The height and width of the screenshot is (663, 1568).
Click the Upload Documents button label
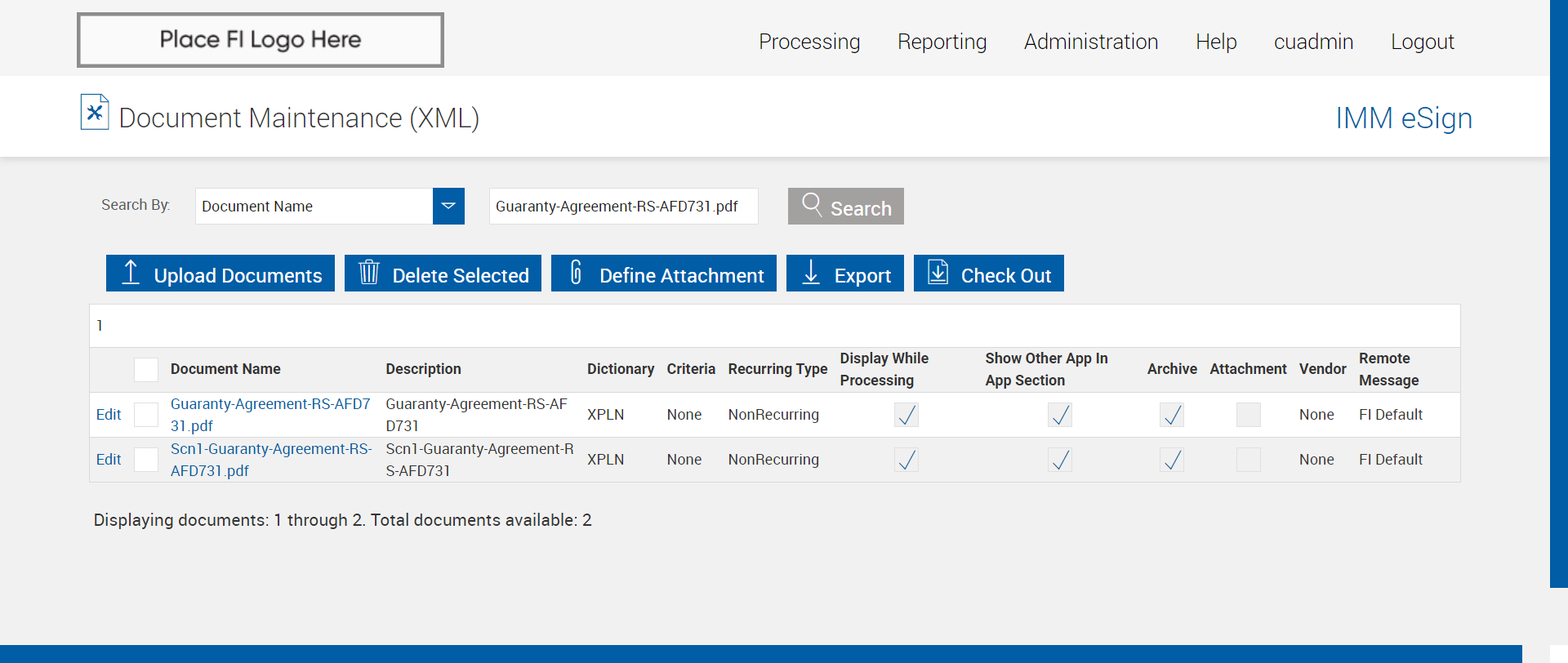coord(238,276)
